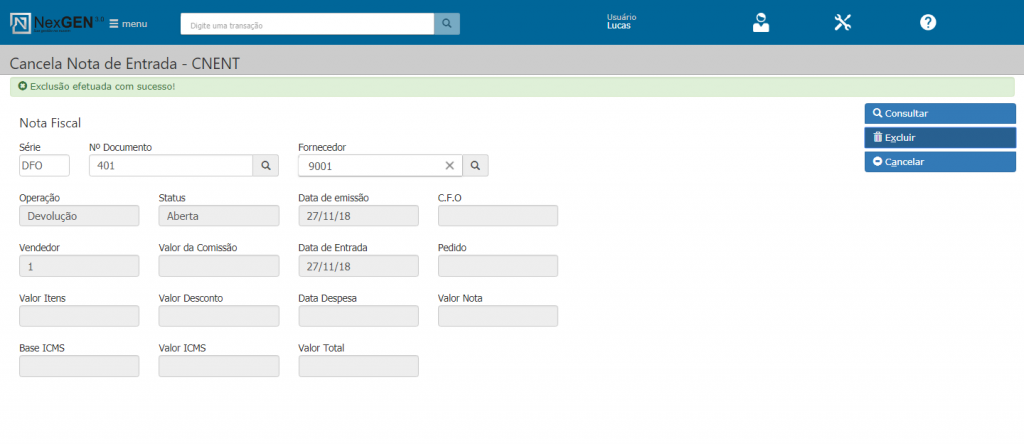
Task: Search document number with magnifier icon
Action: pos(266,166)
